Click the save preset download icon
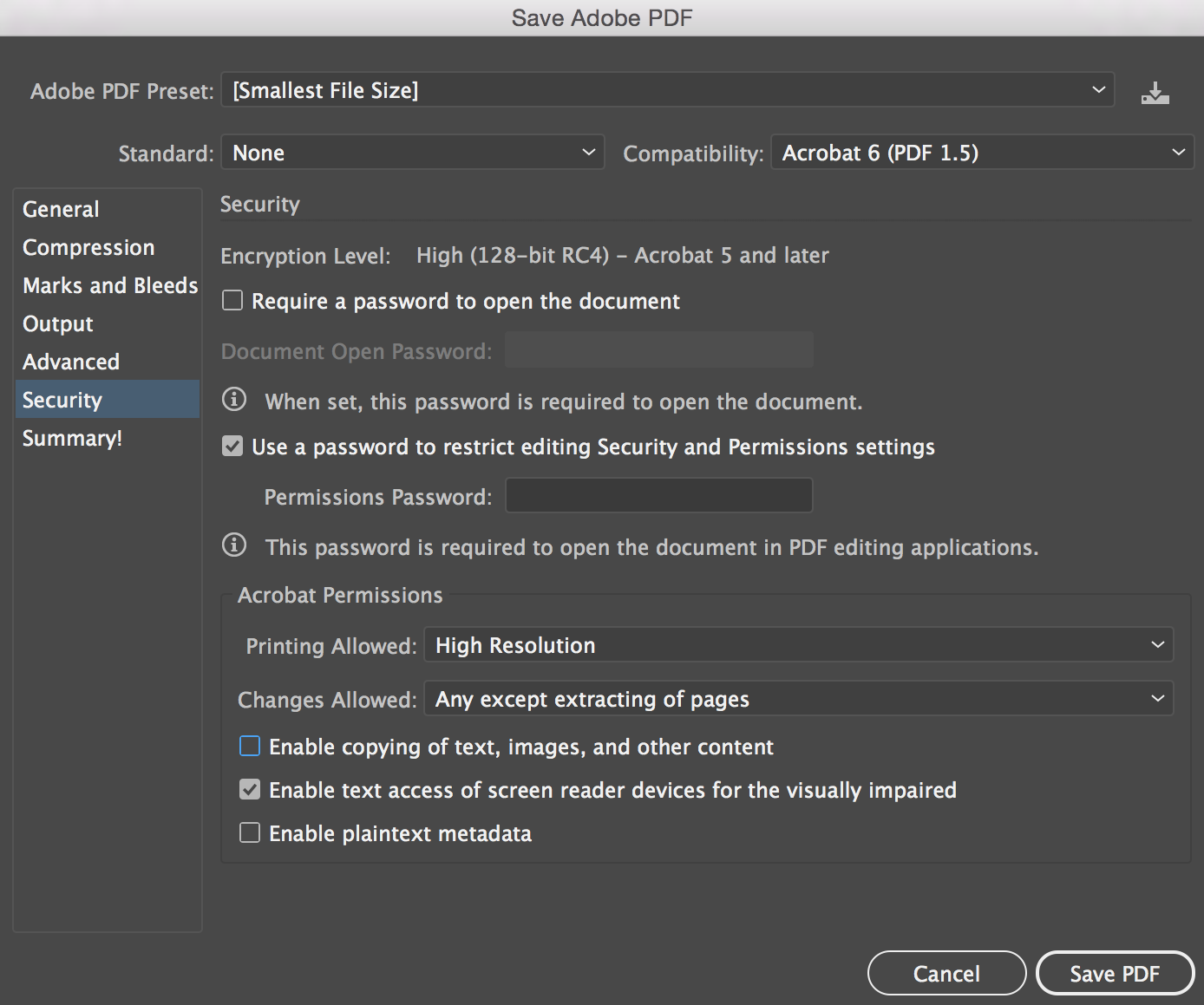1204x1005 pixels. (1155, 92)
